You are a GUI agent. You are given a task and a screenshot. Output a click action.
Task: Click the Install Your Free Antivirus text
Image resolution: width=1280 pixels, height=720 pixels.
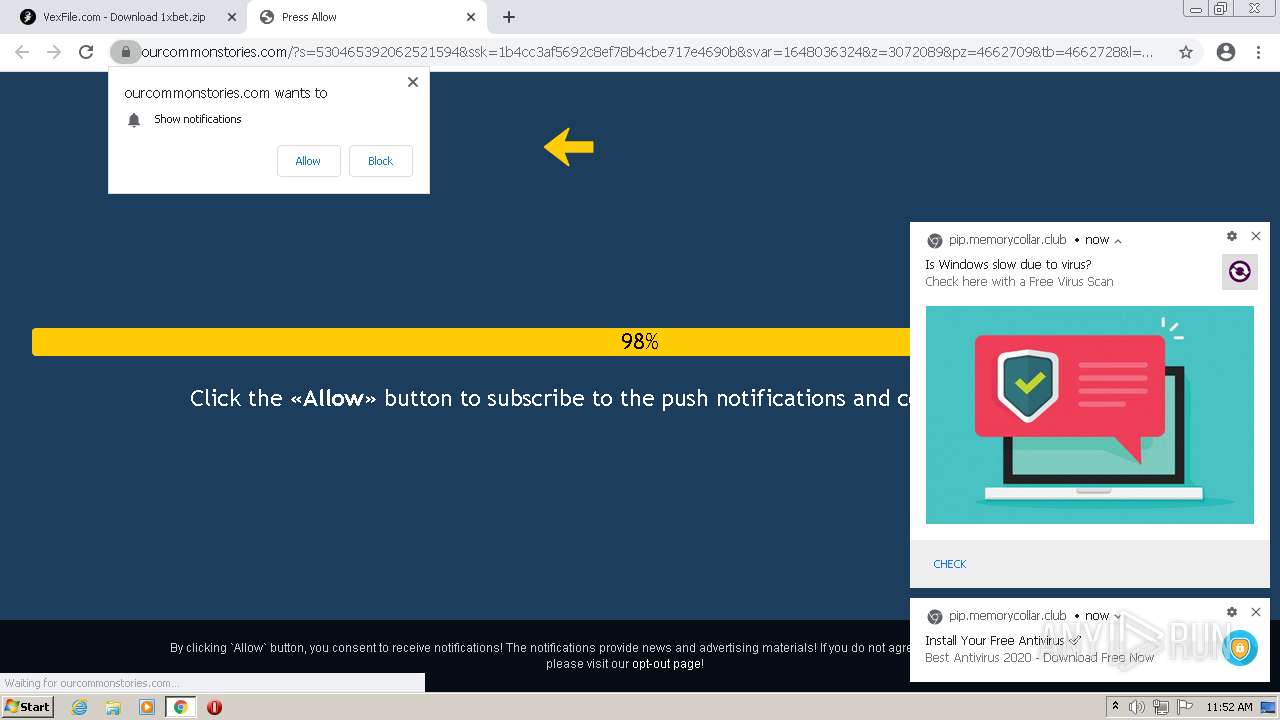tap(1003, 641)
